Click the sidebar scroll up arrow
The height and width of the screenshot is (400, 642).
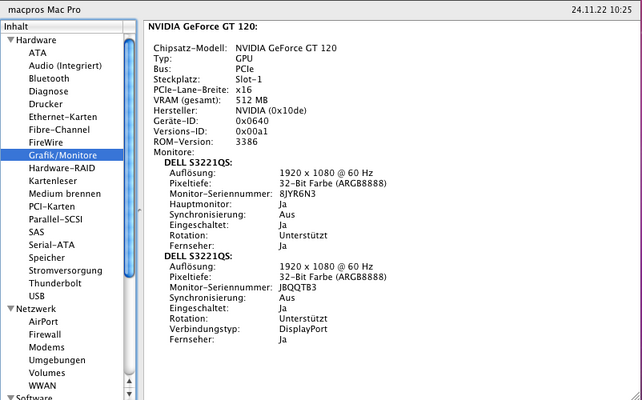pyautogui.click(x=129, y=382)
